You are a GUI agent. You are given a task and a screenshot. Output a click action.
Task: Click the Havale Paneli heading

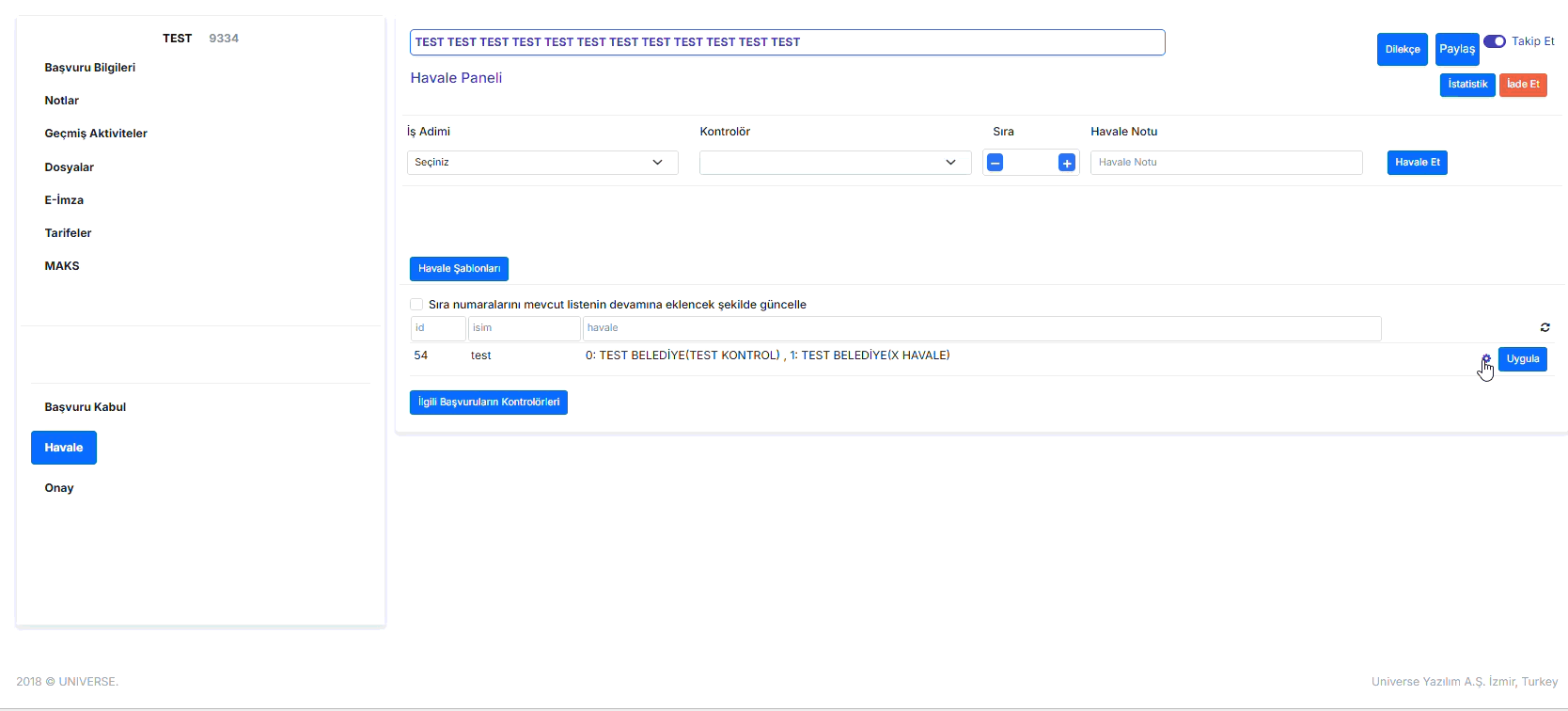(x=456, y=78)
